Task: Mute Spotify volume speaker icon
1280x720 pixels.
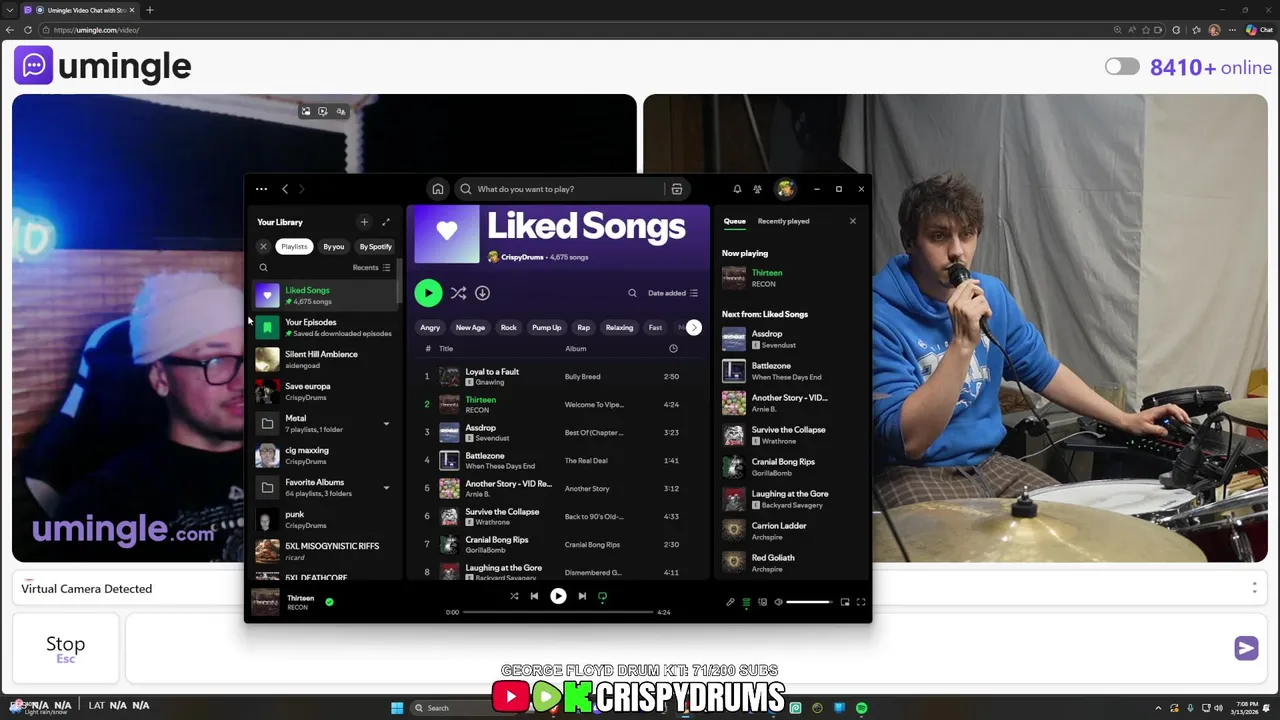Action: (778, 602)
